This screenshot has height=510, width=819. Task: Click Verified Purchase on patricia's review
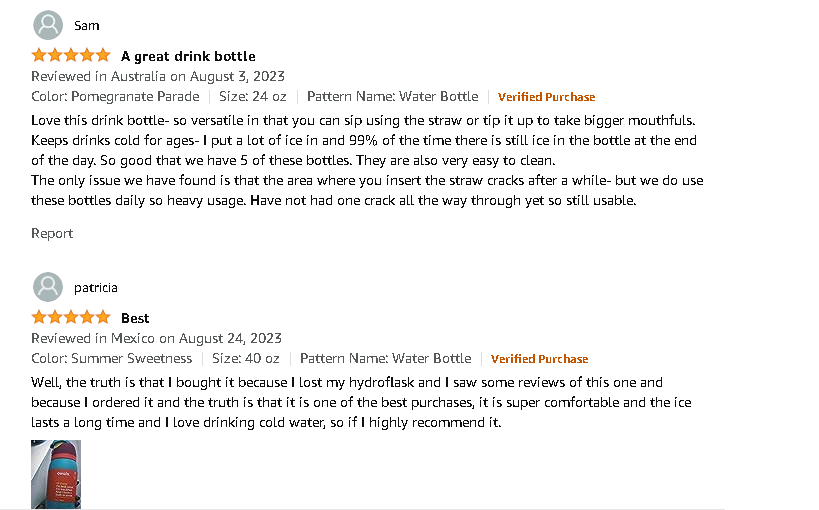click(x=539, y=359)
